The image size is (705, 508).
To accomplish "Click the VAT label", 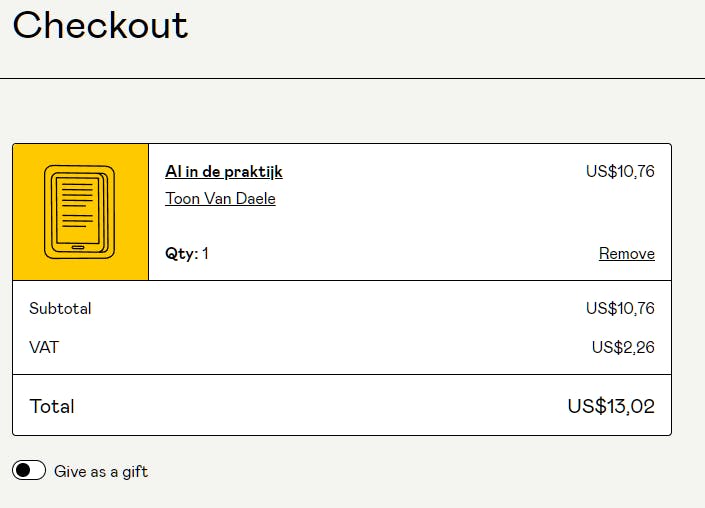I will (44, 347).
